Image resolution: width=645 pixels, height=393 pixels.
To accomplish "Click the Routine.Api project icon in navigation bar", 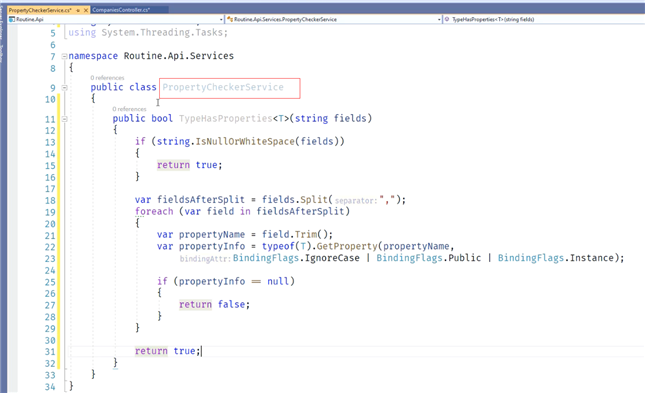I will click(x=12, y=19).
